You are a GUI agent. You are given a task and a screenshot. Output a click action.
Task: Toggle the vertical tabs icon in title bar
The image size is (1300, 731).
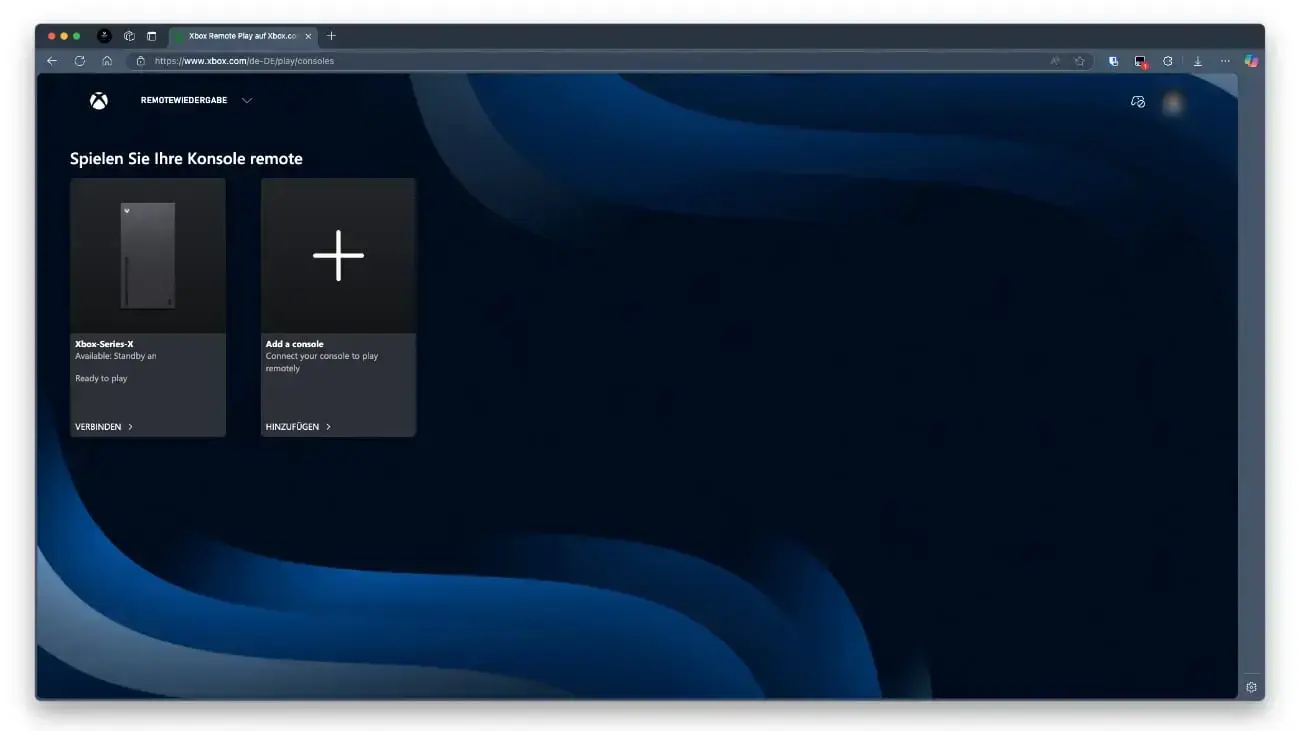click(152, 36)
